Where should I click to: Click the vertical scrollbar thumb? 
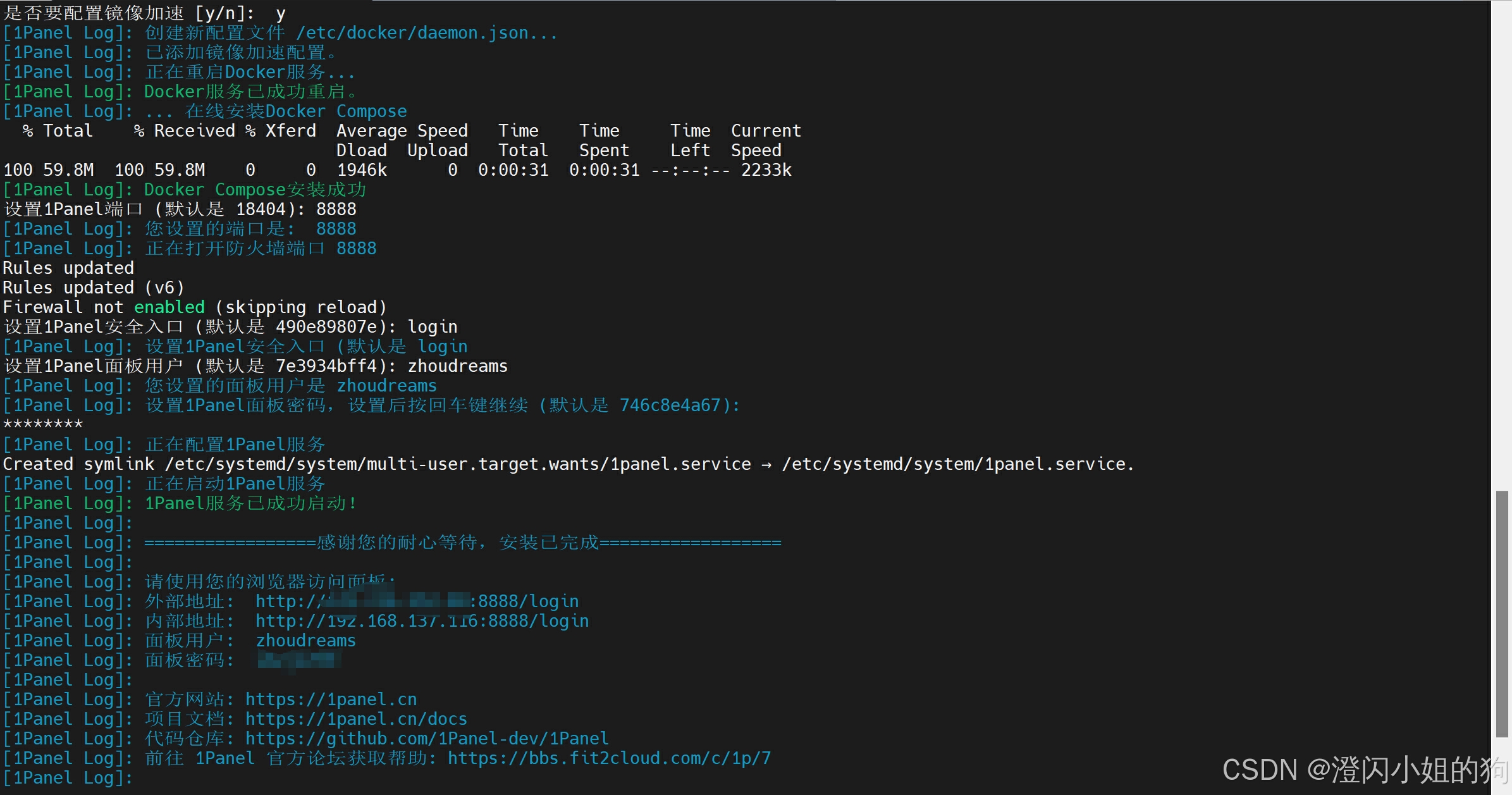(x=1502, y=613)
